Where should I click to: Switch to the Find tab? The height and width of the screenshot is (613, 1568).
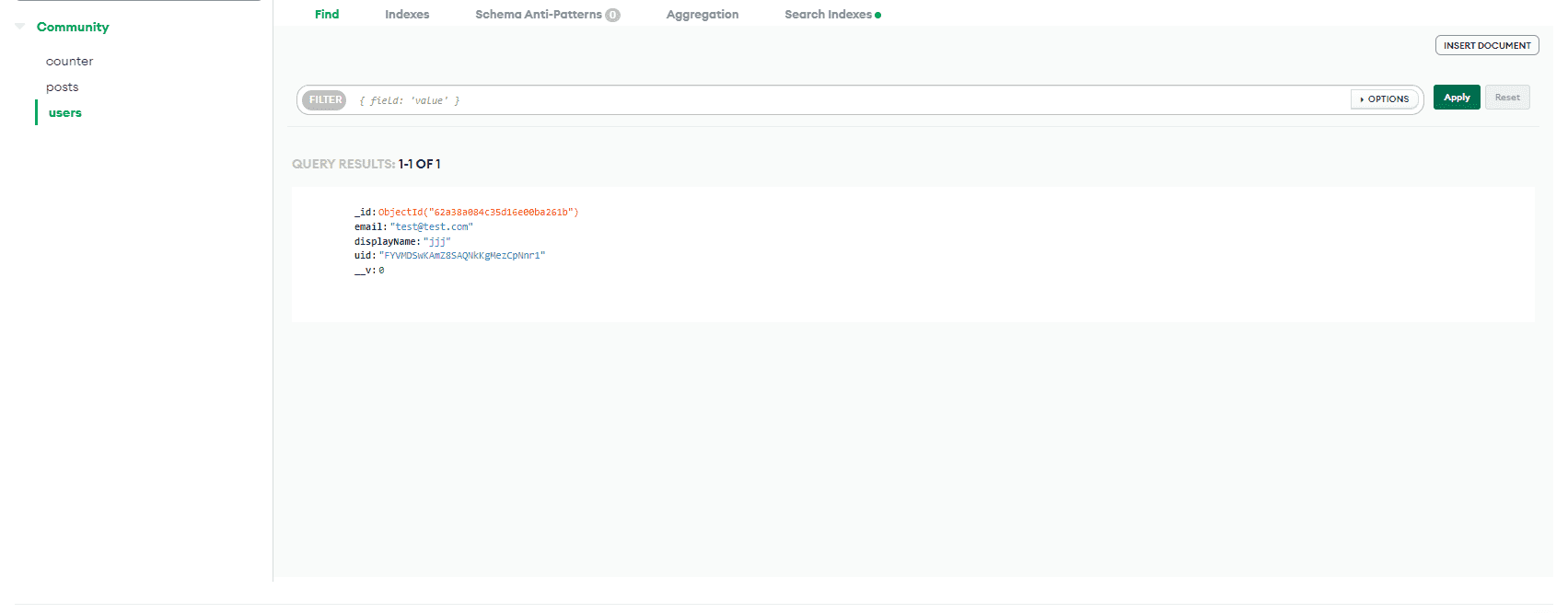[x=327, y=15]
